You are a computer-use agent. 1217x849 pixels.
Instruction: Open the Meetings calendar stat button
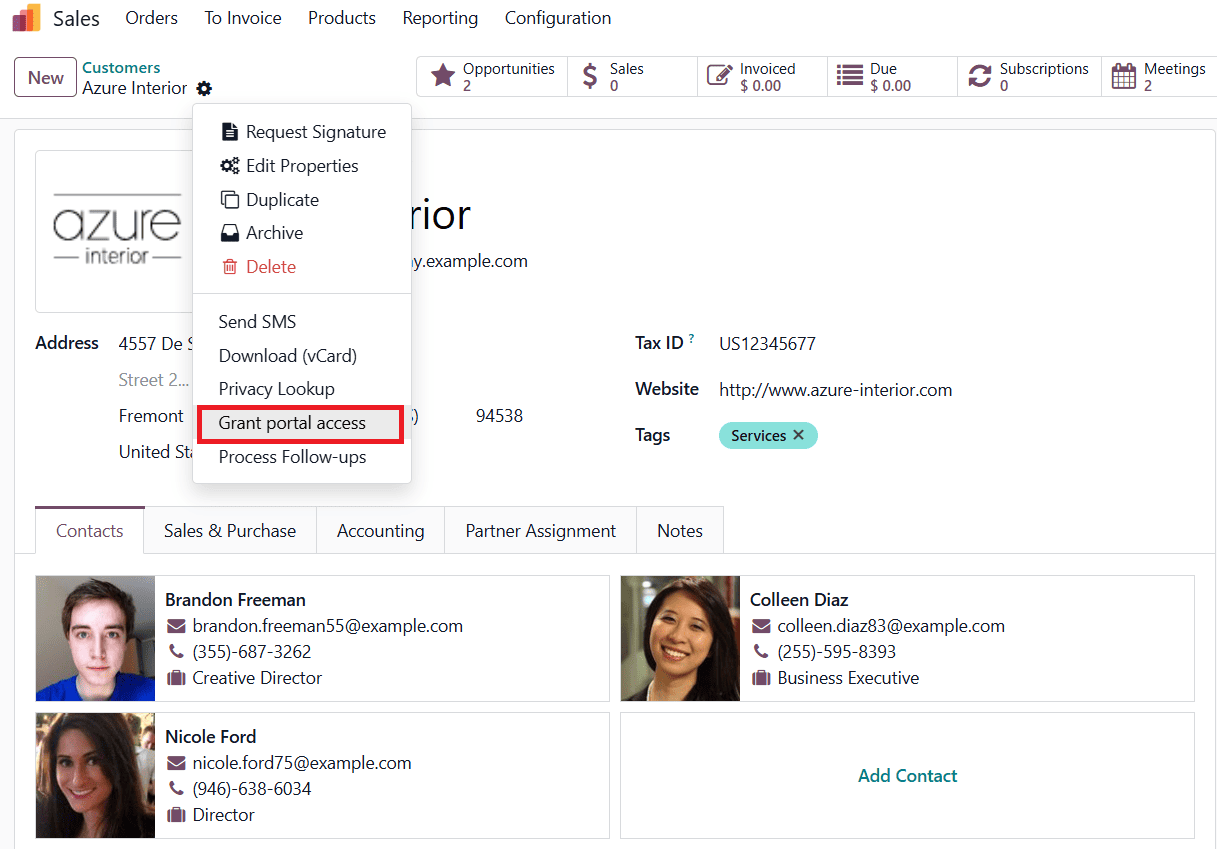[x=1160, y=77]
